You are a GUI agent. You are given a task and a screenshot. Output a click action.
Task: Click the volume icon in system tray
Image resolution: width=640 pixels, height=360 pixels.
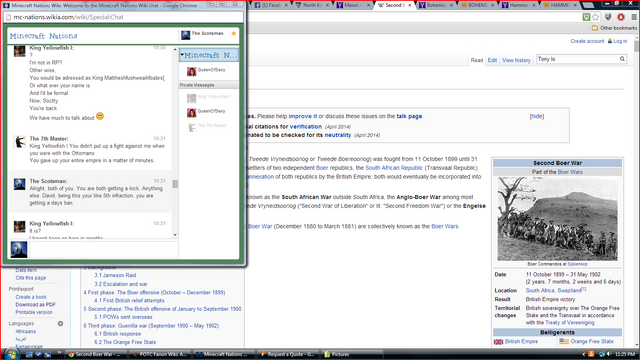tap(609, 354)
